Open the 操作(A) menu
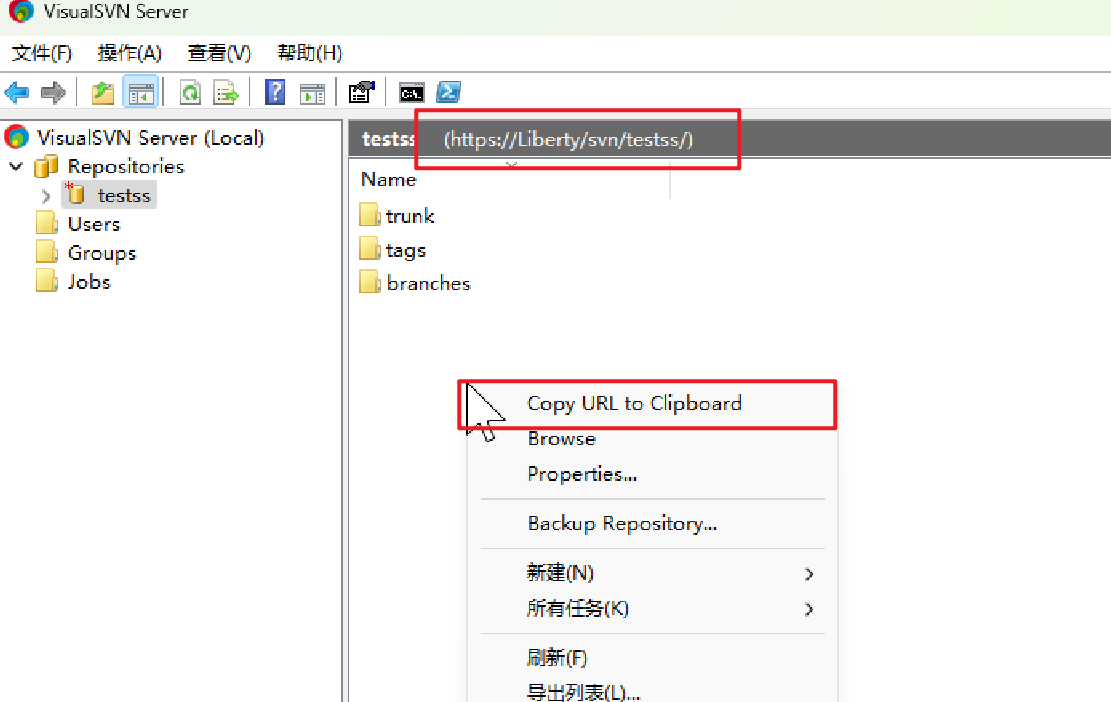The width and height of the screenshot is (1111, 702). coord(129,53)
